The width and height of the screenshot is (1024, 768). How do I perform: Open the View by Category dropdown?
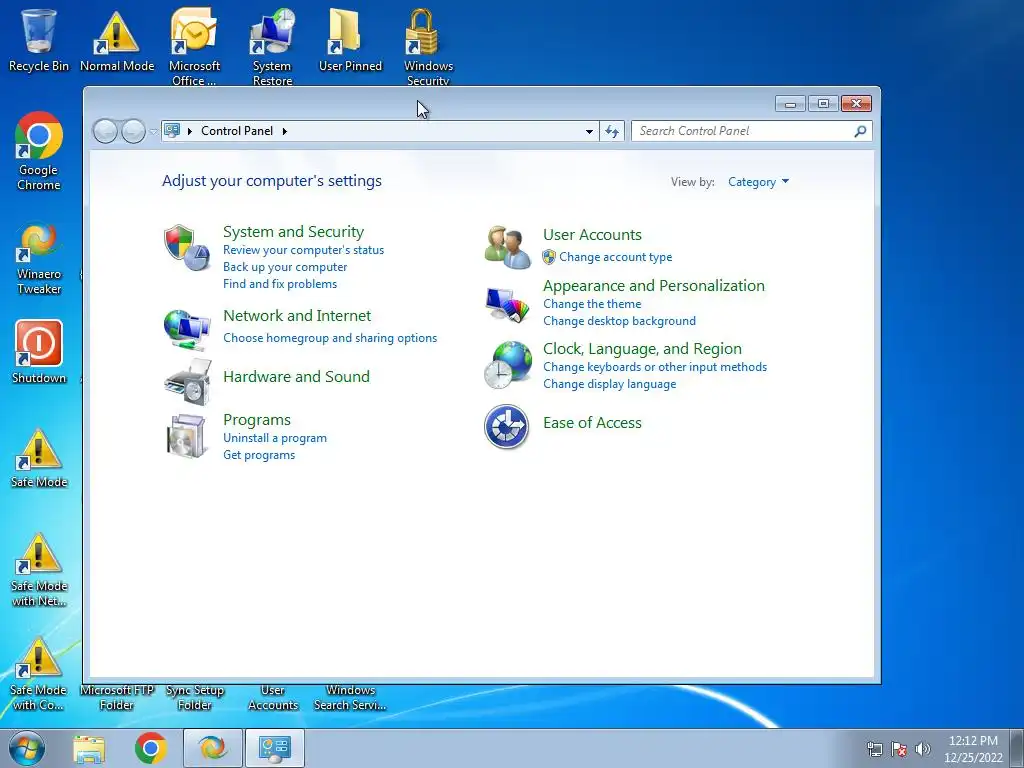(758, 182)
